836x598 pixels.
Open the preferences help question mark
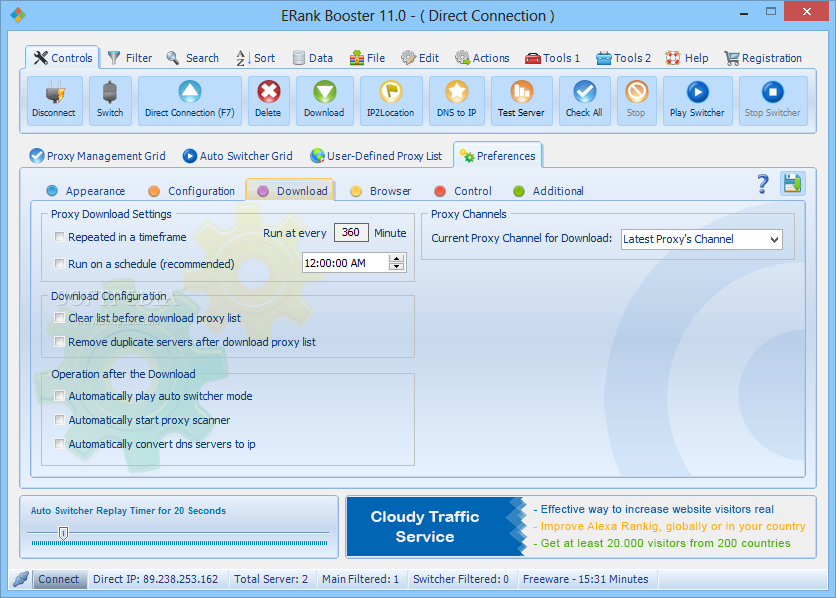[x=763, y=184]
